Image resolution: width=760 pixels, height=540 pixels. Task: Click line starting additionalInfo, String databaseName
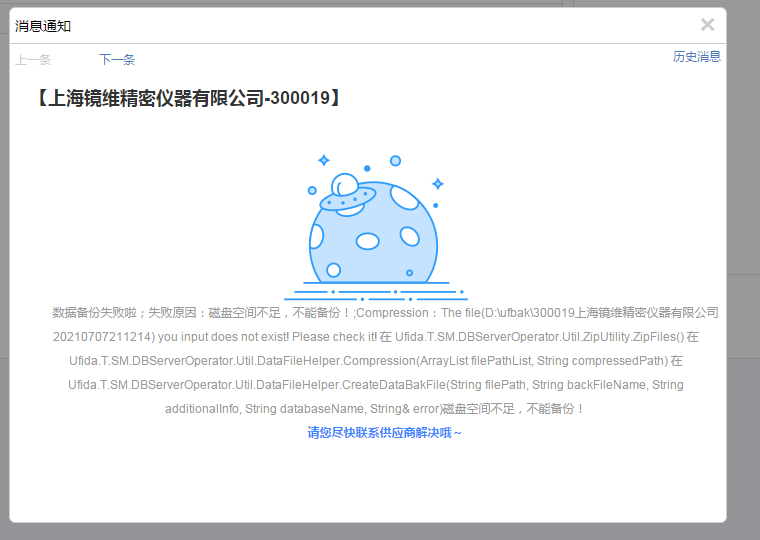coord(376,409)
